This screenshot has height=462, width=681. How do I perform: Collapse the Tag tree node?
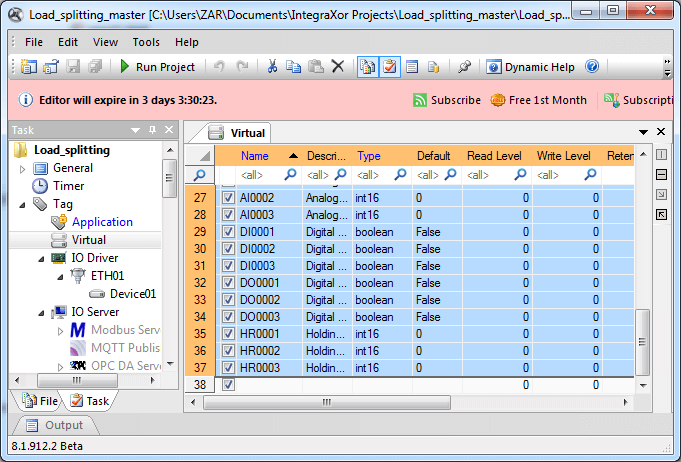point(23,205)
